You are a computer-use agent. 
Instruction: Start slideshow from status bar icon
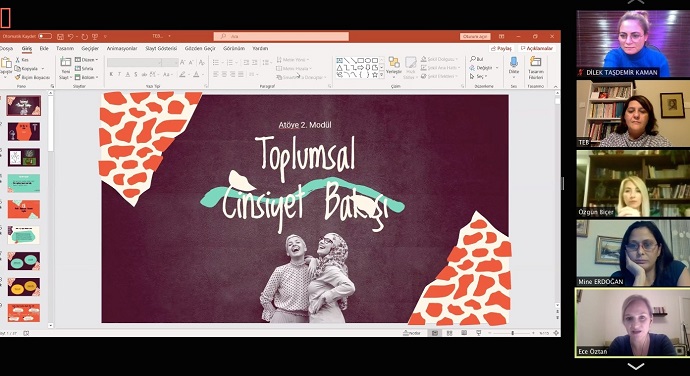pyautogui.click(x=478, y=333)
